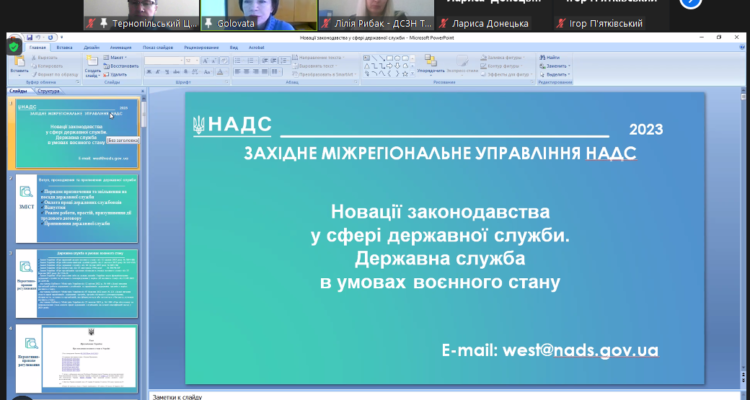This screenshot has height=400, width=750.
Task: Open the font name combo box
Action: coord(165,61)
